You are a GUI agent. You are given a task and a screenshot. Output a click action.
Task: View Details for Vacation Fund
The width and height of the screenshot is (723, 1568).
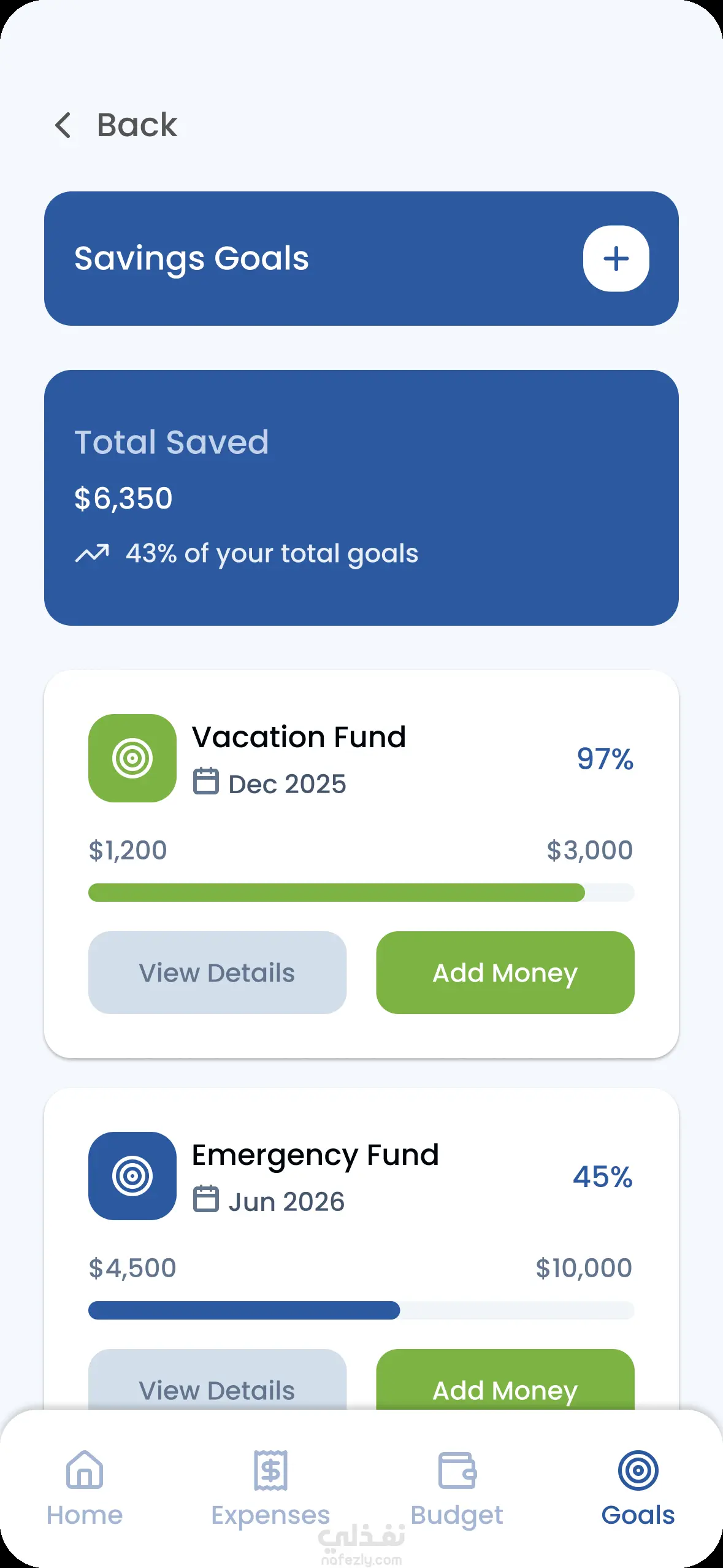point(217,972)
